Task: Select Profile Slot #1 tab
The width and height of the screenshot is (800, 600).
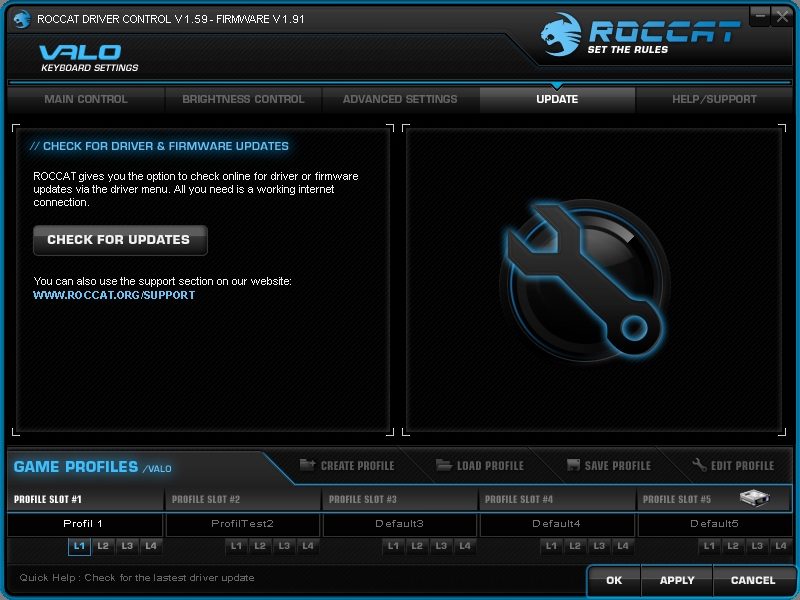Action: (86, 499)
